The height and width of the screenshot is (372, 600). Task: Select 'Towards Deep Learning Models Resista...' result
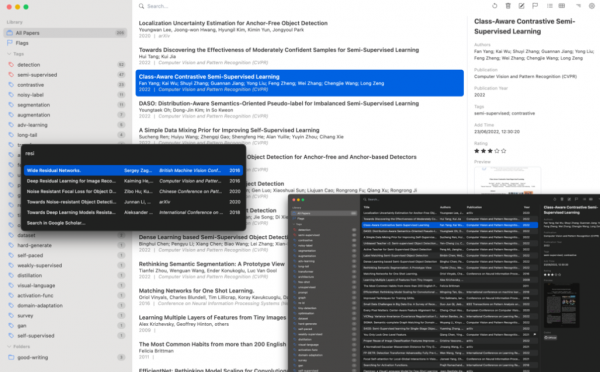point(133,212)
